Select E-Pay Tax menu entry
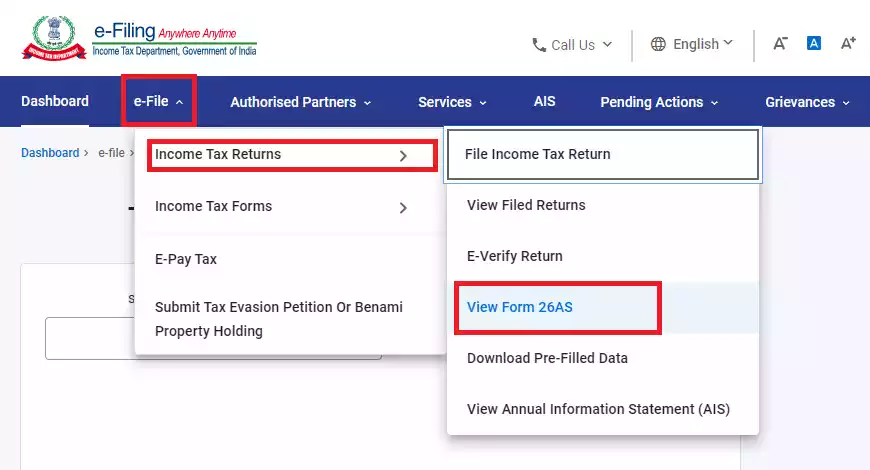The width and height of the screenshot is (870, 470). (x=186, y=259)
